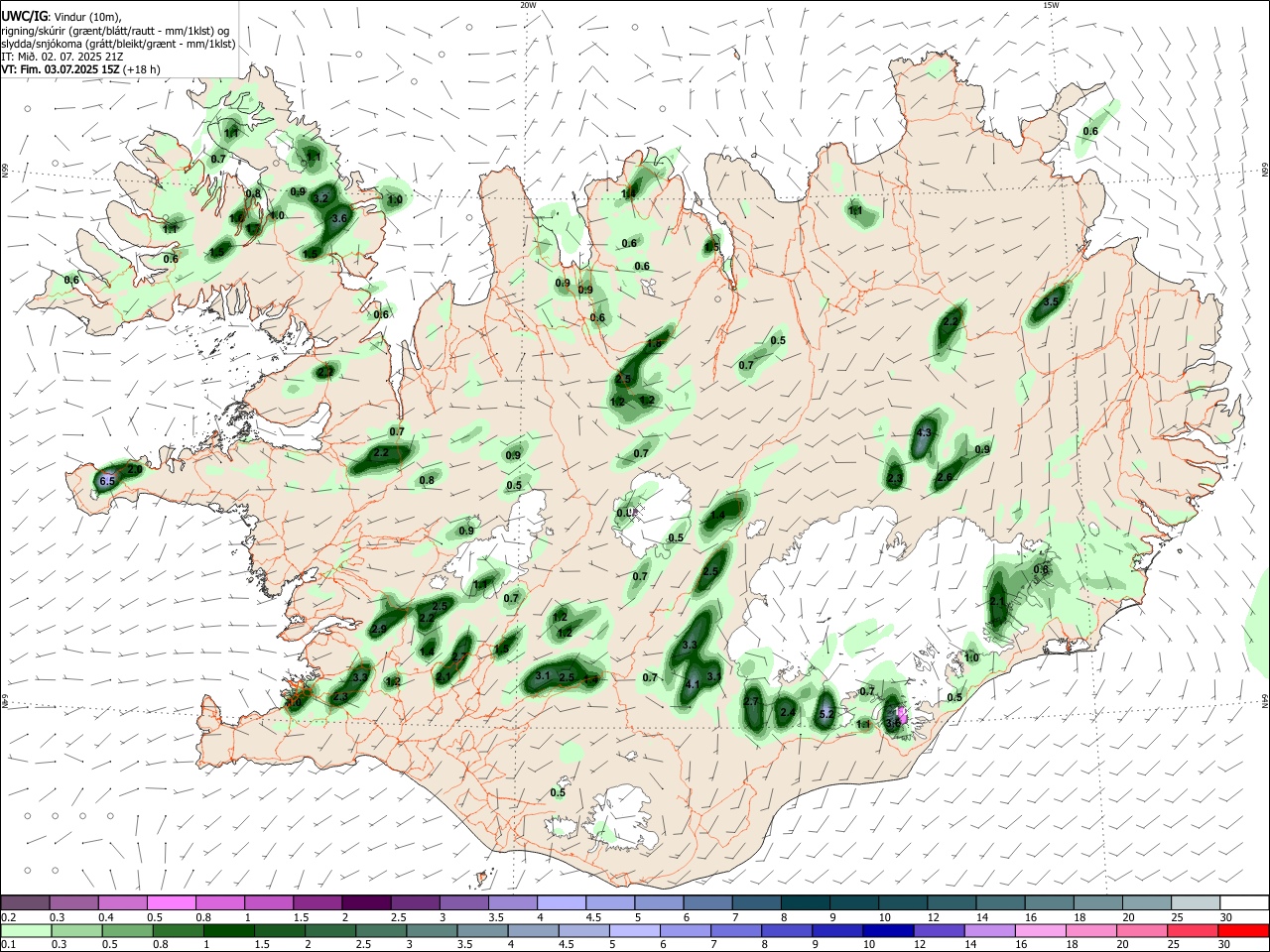Select the 3.2 value in the Westfjords
Screen dimensions: 1270x952
[x=320, y=198]
